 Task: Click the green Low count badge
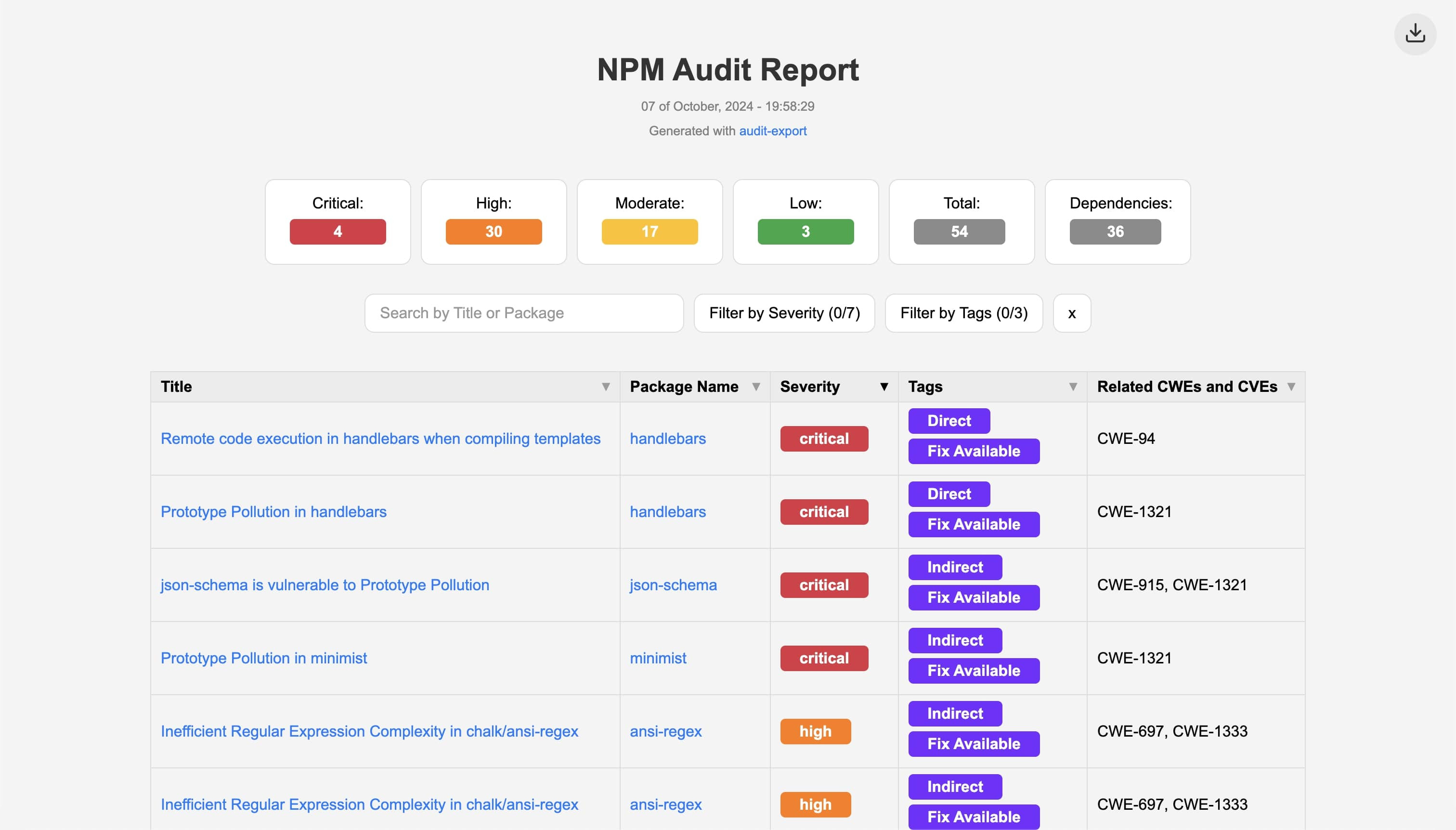(x=805, y=232)
